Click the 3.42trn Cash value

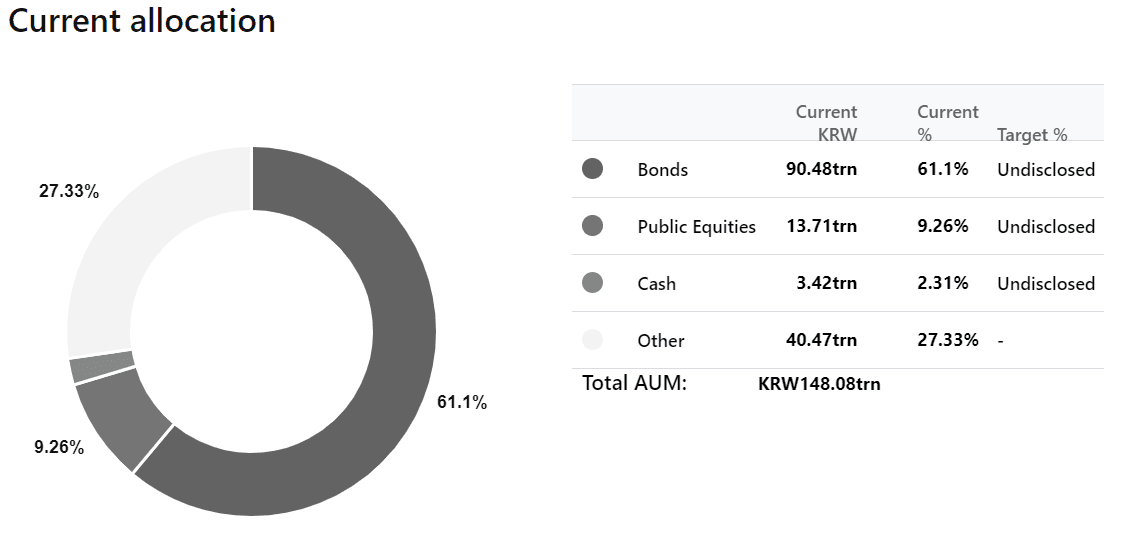pos(827,283)
